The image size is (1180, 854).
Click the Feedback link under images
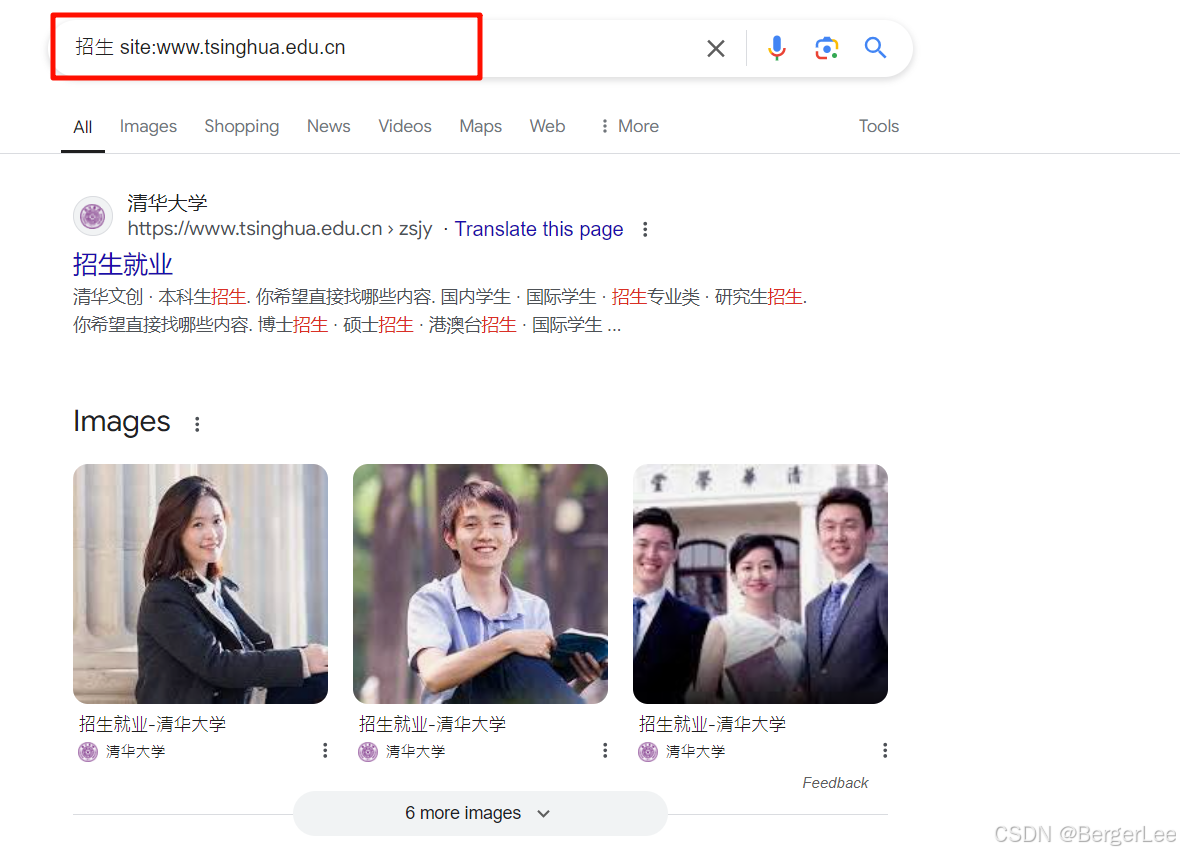coord(834,783)
